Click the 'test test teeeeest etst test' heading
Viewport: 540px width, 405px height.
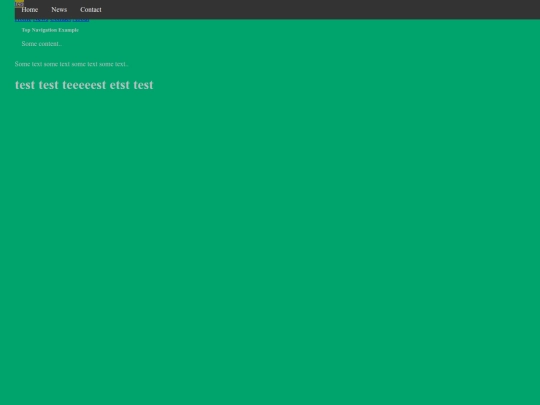tap(84, 85)
